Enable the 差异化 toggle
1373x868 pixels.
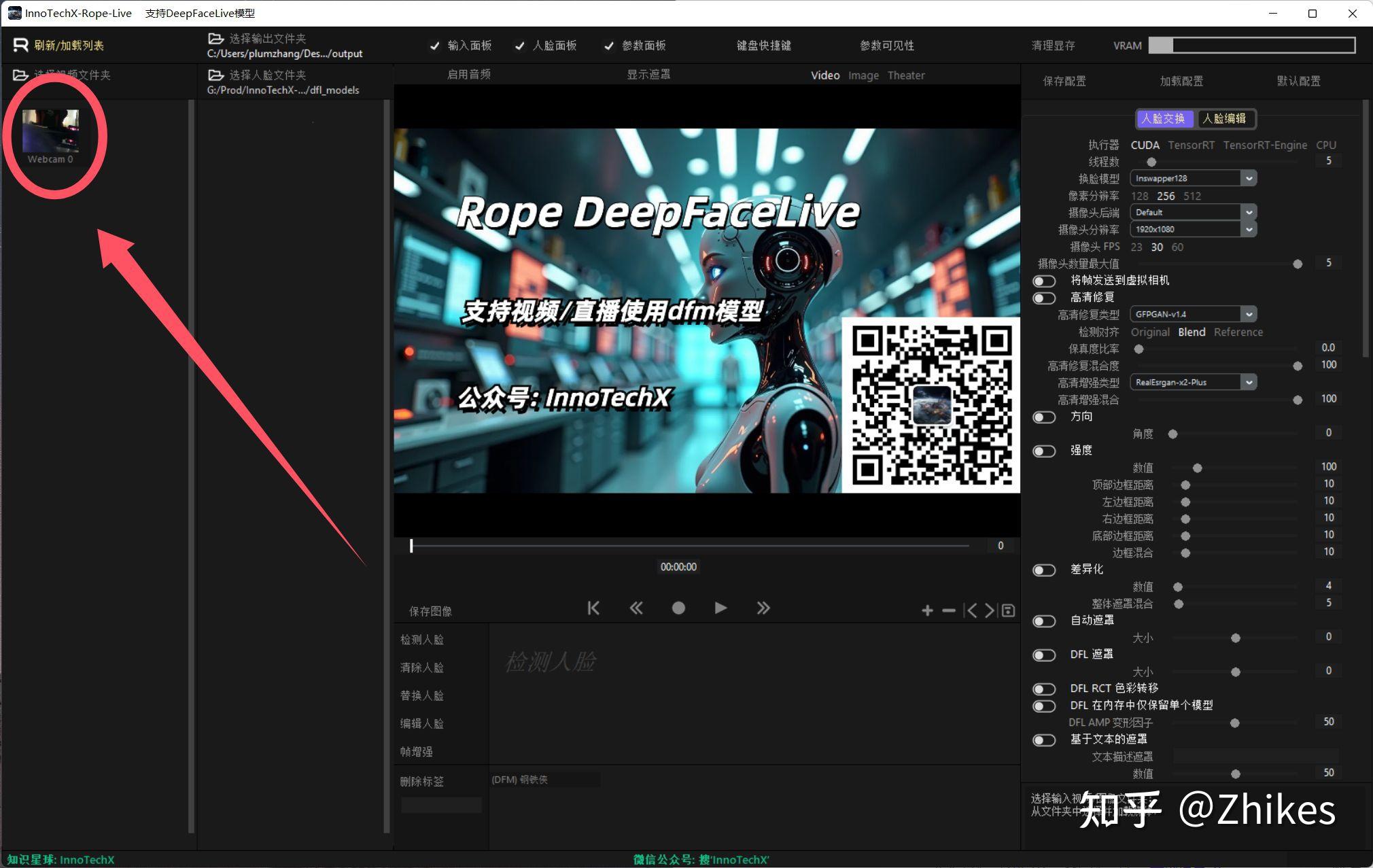(1044, 570)
